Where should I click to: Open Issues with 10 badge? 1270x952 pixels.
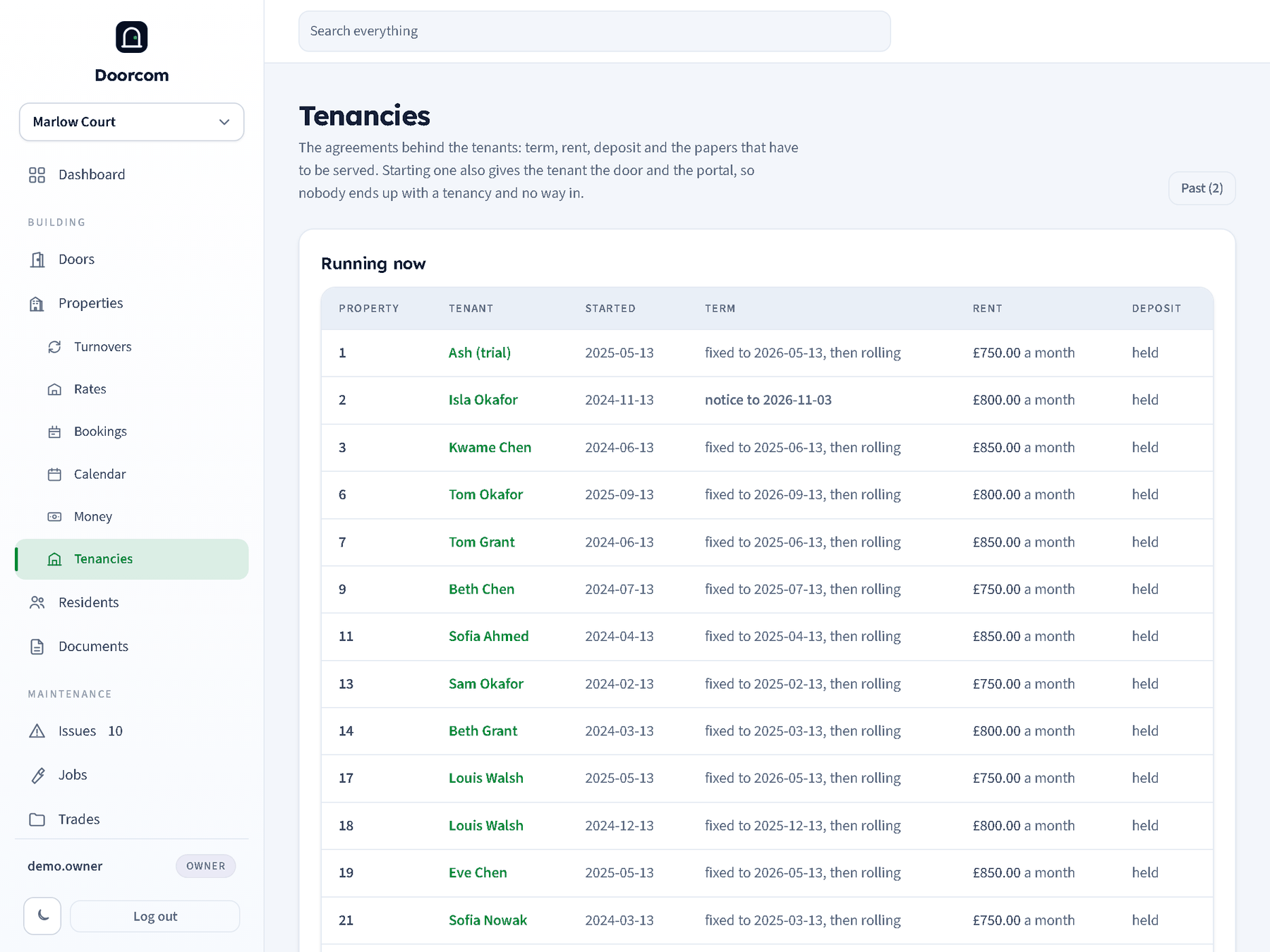(x=132, y=731)
